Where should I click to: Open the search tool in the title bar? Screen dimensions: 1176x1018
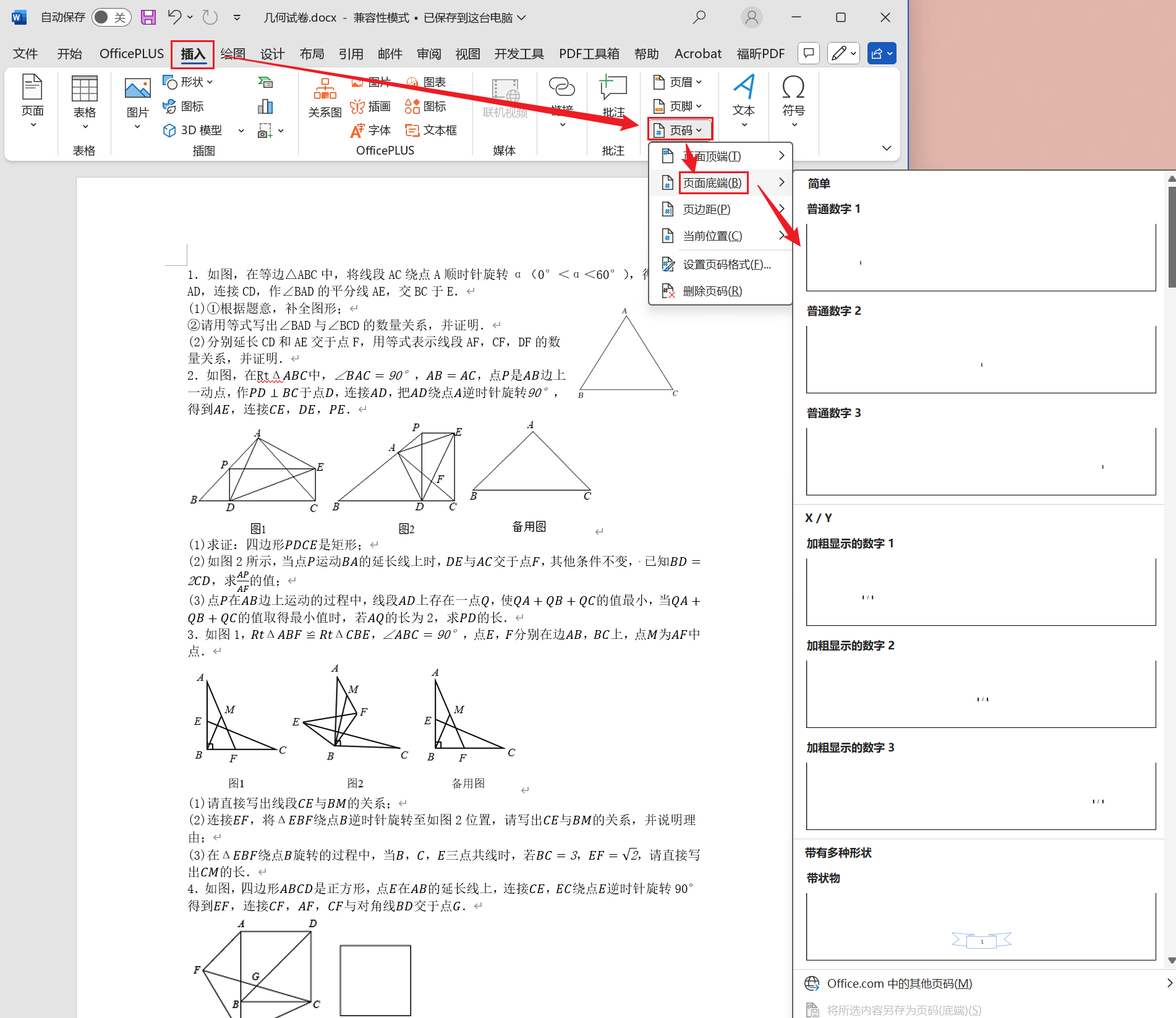point(699,17)
